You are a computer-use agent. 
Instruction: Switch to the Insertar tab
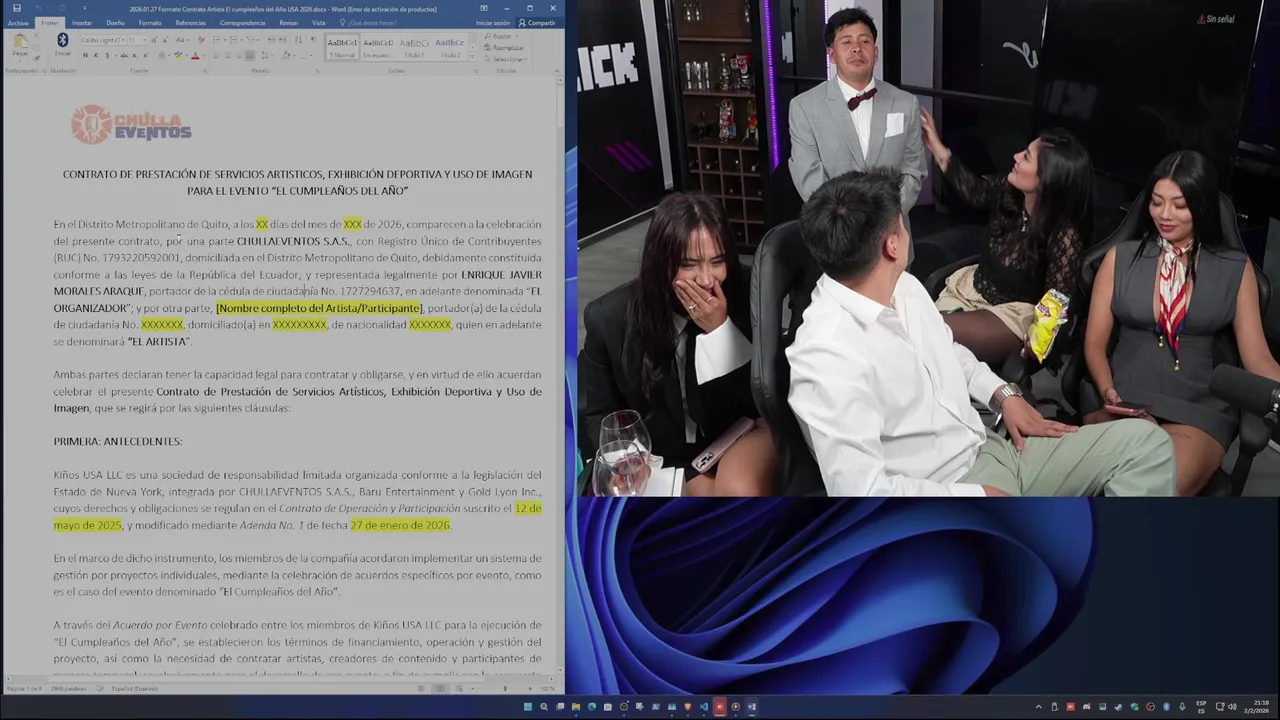click(82, 23)
